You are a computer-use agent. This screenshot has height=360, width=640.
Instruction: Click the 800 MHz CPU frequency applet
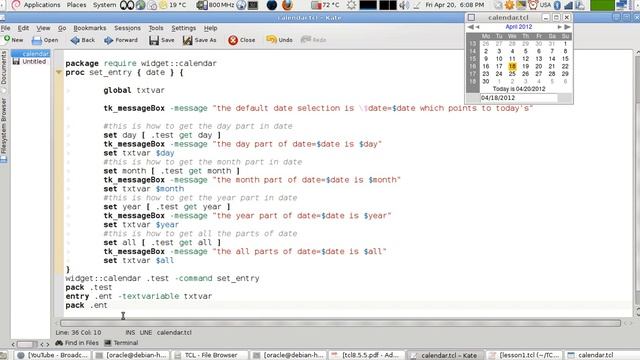point(215,5)
